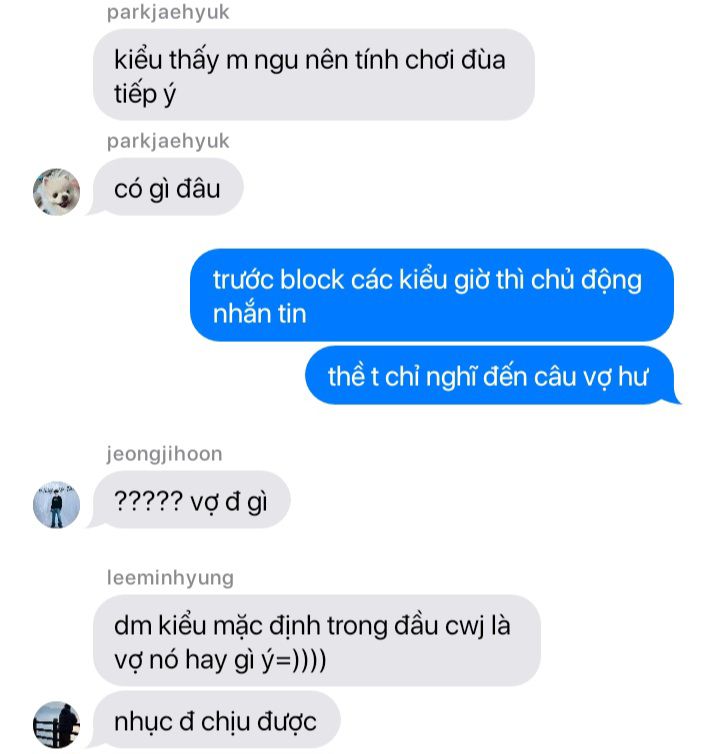Viewport: 720px width, 754px height.
Task: View leeminhyung's dark silhouette avatar
Action: point(56,724)
